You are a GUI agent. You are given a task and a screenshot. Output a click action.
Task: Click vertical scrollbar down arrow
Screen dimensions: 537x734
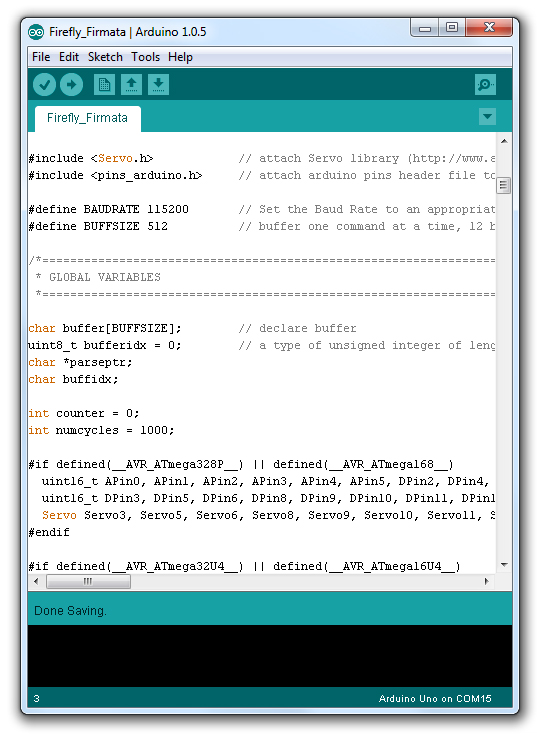(504, 565)
